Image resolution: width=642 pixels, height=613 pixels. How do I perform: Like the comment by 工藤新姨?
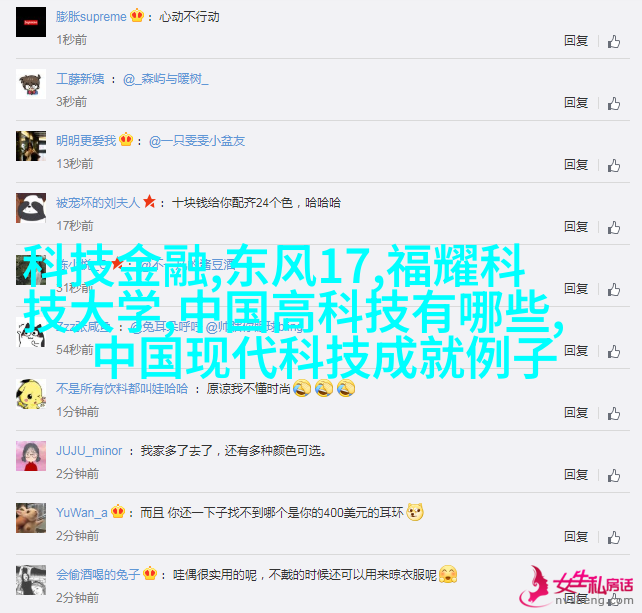coord(613,104)
